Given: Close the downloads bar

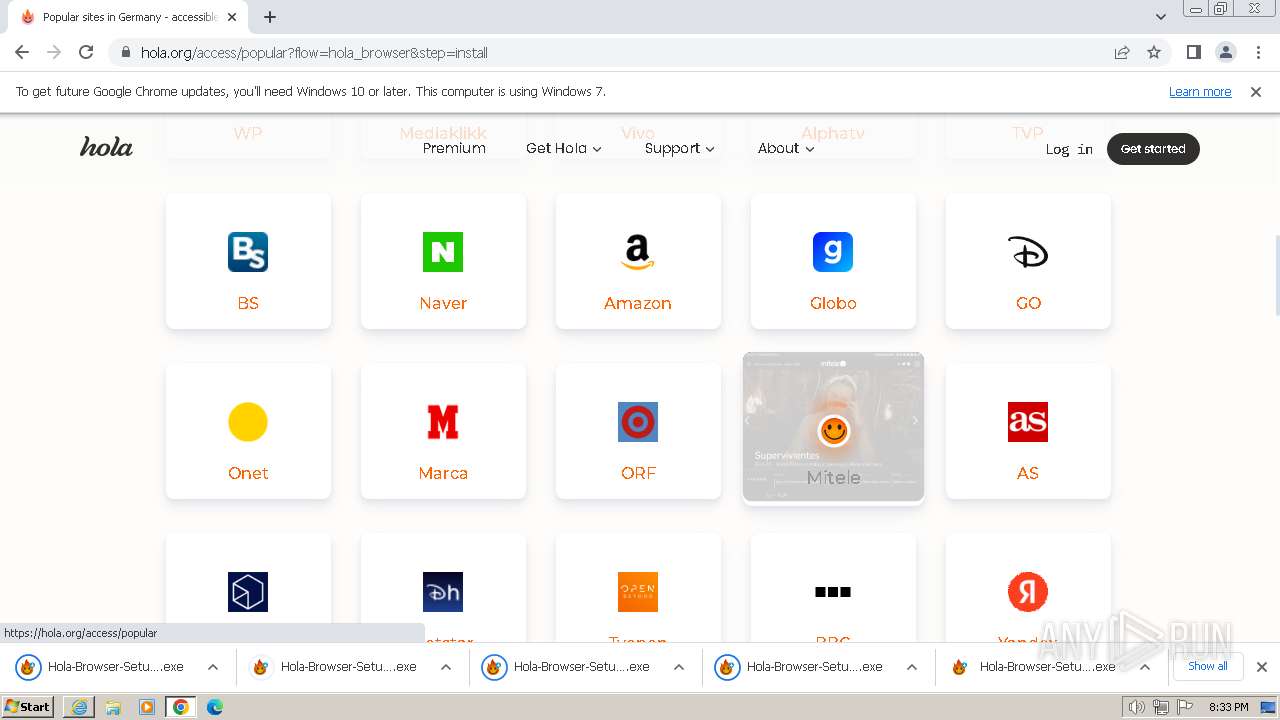Looking at the screenshot, I should point(1262,667).
